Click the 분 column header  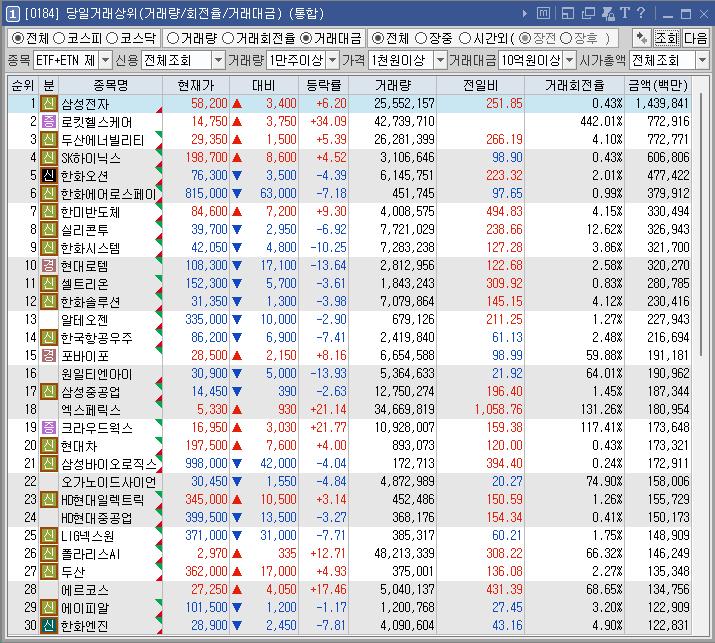48,85
